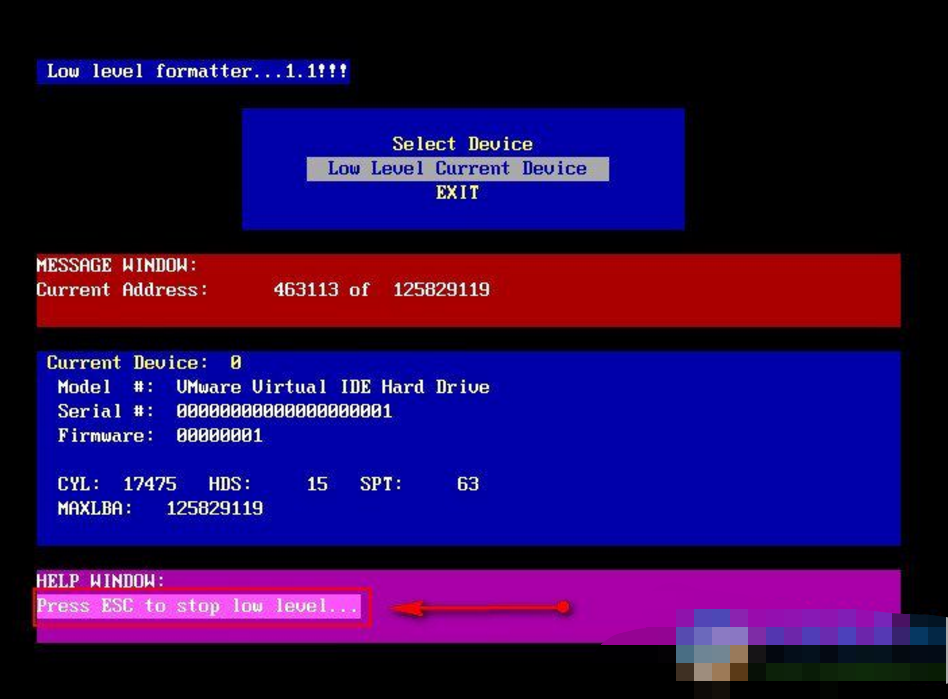This screenshot has height=699, width=948.
Task: Click the total address 125829119 in message window
Action: (x=441, y=290)
